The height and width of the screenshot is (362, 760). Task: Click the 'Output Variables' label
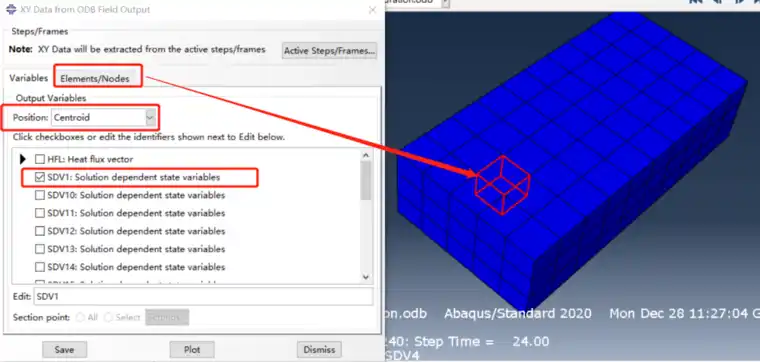(x=51, y=98)
